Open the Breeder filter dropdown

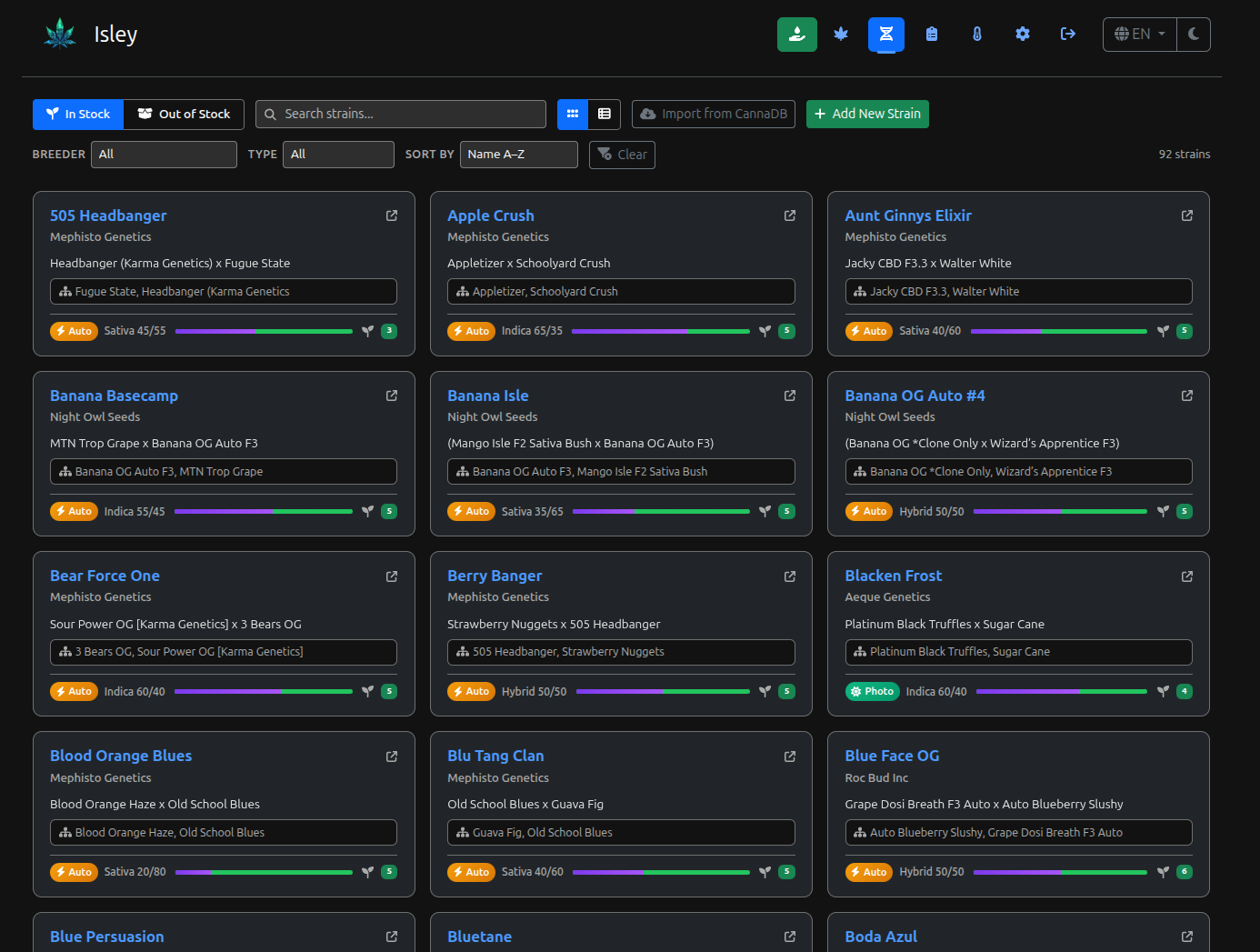coord(164,155)
